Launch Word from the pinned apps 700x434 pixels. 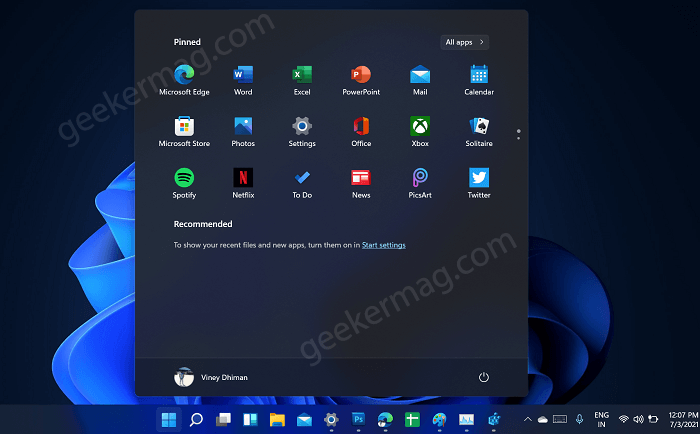pos(243,80)
